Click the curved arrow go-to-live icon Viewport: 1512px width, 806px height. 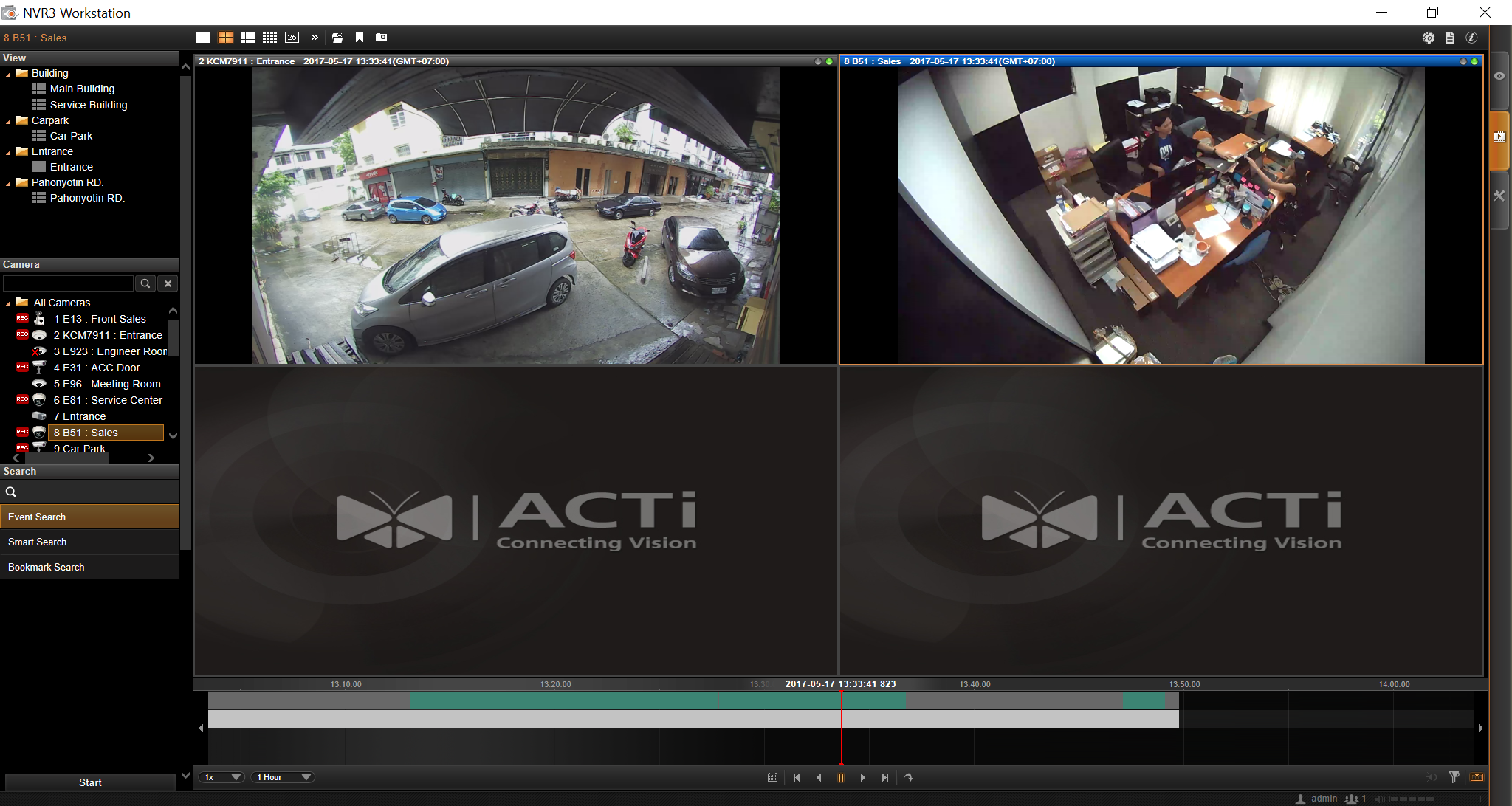(x=909, y=777)
